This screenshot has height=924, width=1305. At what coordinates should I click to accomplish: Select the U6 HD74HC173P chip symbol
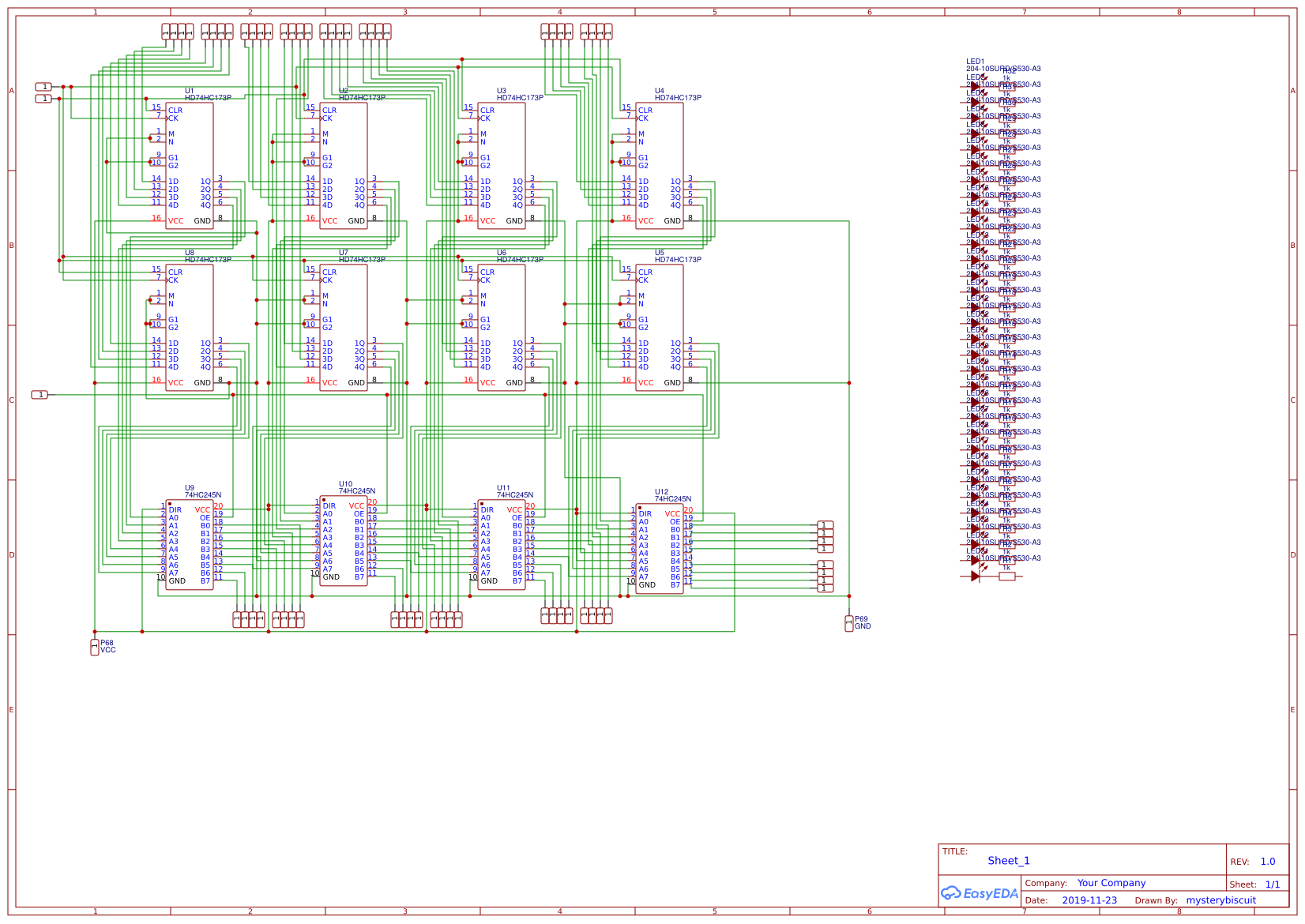(502, 328)
